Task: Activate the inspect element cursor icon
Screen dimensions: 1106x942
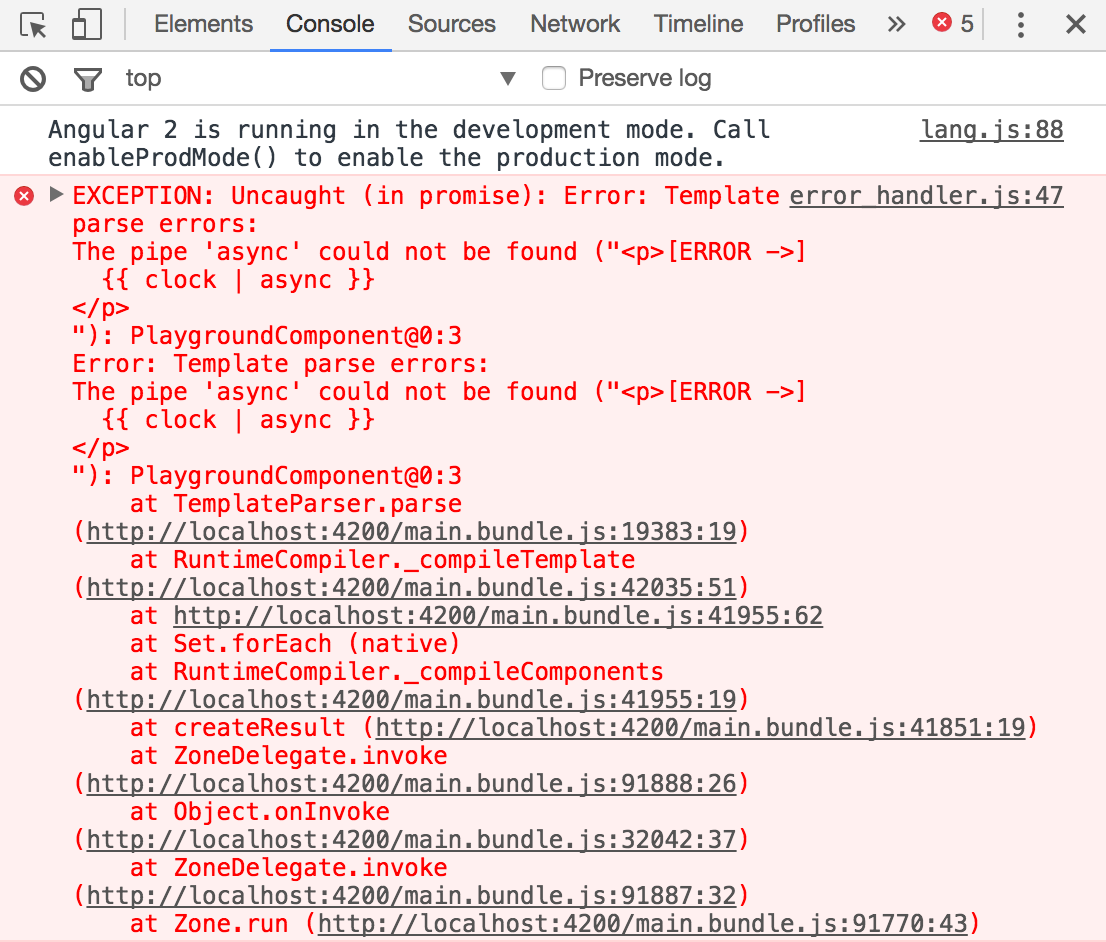Action: [33, 25]
